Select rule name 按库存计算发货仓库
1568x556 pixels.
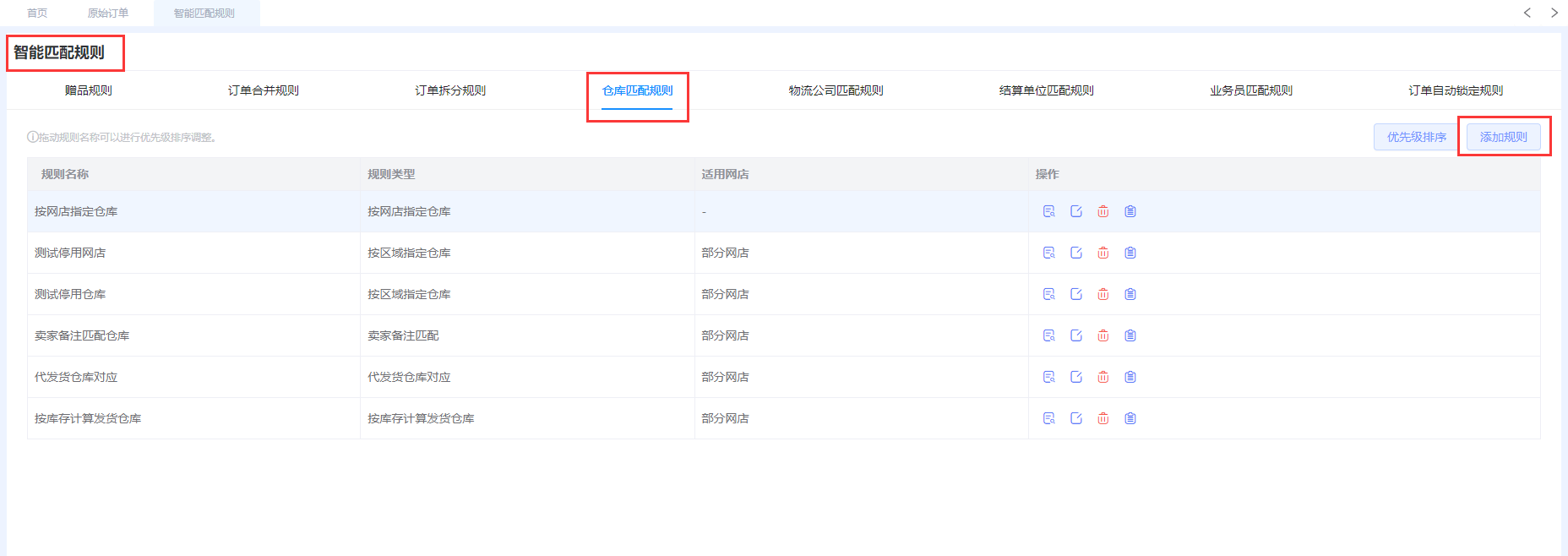pyautogui.click(x=88, y=418)
